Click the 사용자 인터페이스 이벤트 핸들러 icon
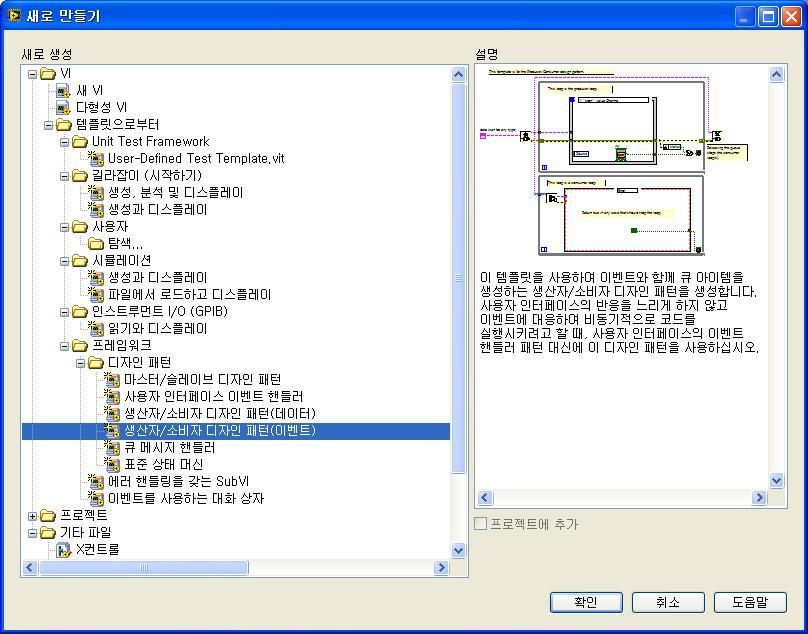 click(x=112, y=397)
